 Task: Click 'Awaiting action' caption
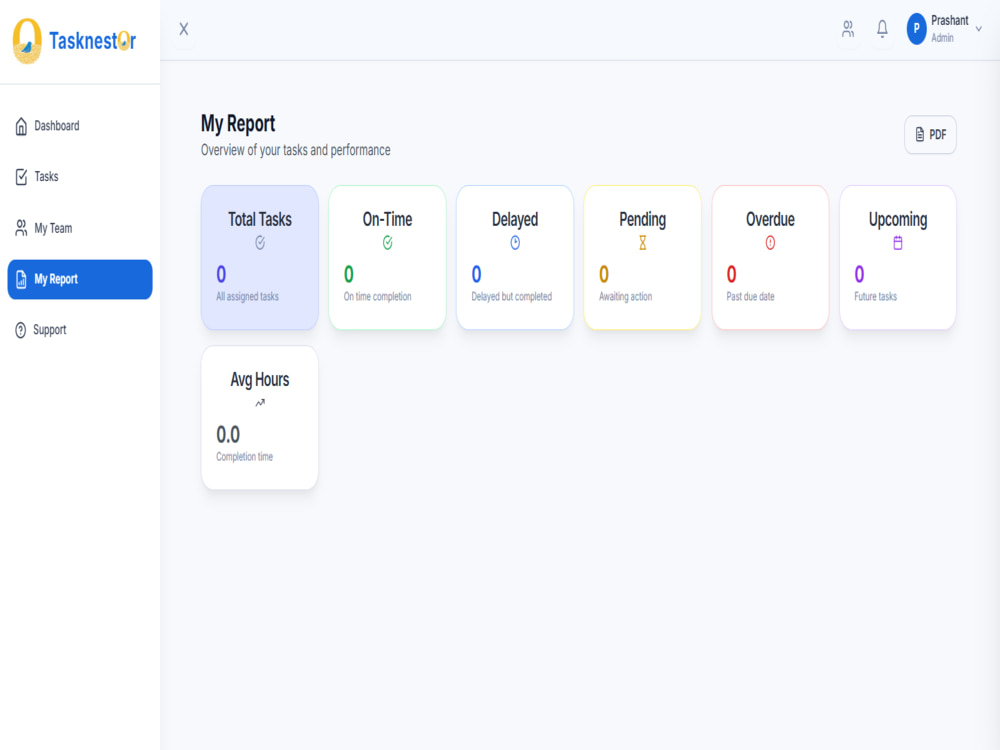click(625, 297)
